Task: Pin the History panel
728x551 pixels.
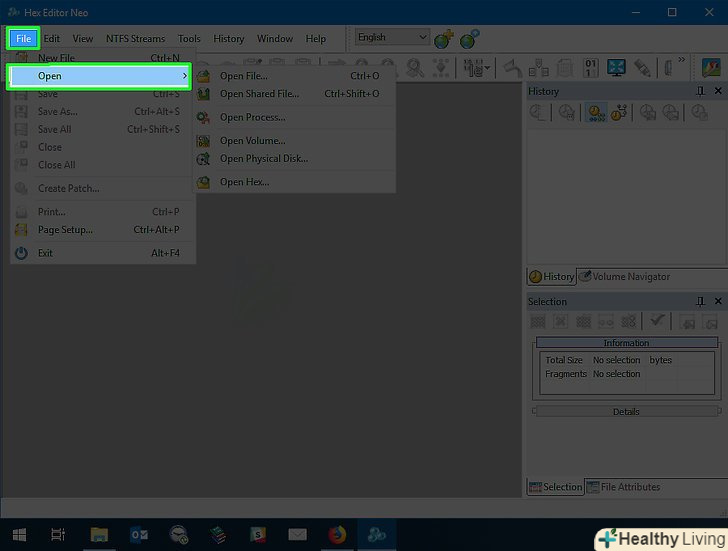Action: pos(700,91)
